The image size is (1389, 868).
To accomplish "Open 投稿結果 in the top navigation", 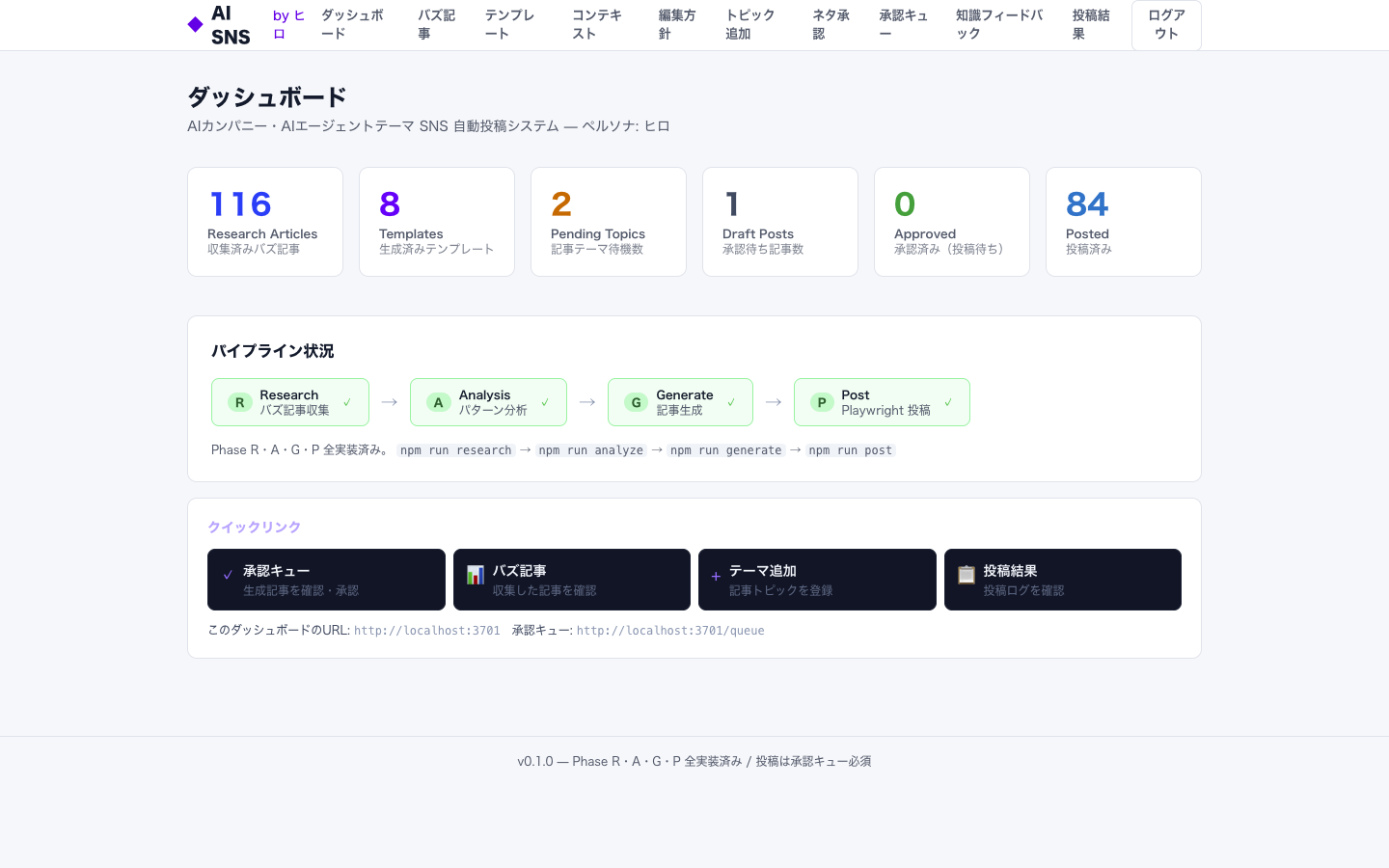I will coord(1091,24).
